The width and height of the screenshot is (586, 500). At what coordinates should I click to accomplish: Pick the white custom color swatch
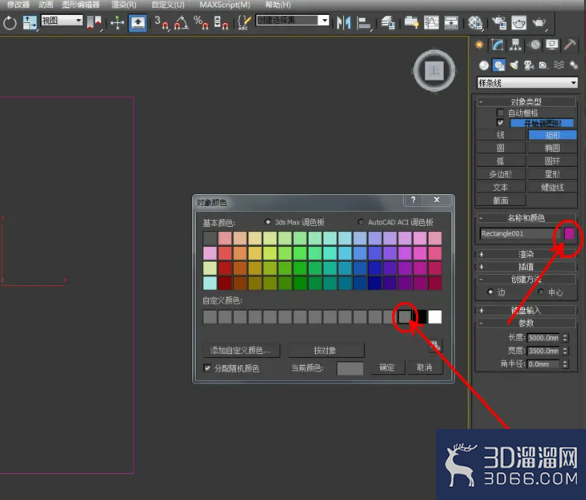[435, 317]
